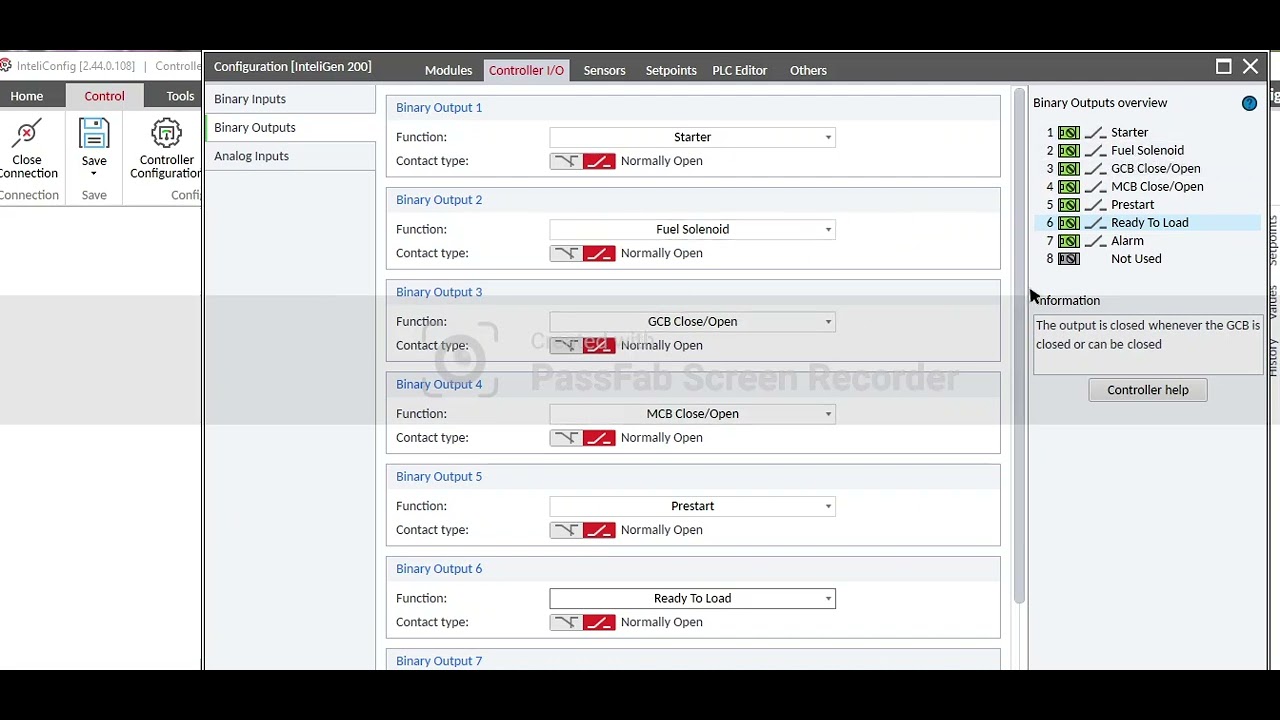This screenshot has width=1280, height=720.
Task: Open the Sensors tab
Action: [x=604, y=70]
